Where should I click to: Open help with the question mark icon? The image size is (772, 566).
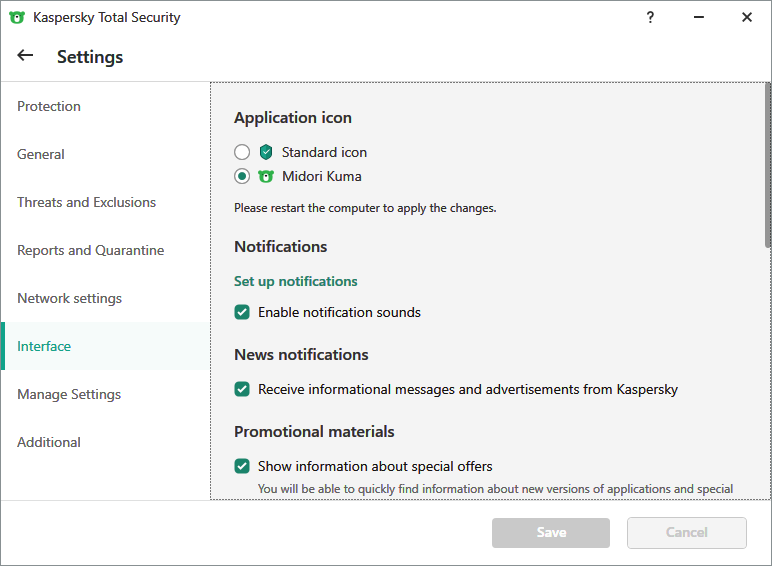[x=650, y=17]
